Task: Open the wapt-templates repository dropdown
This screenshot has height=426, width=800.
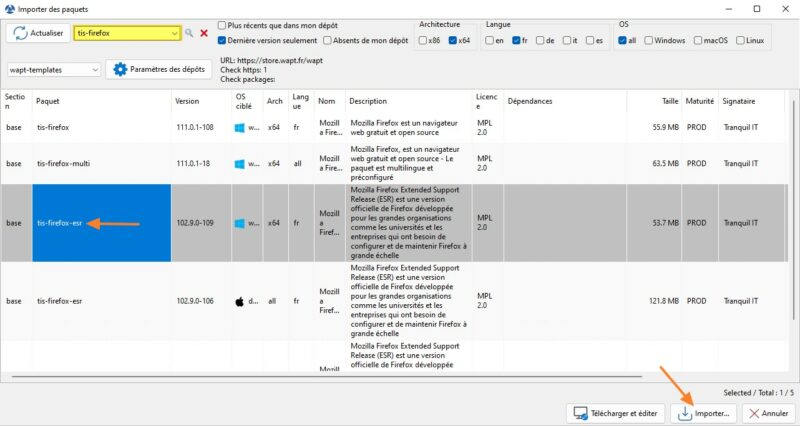Action: pos(54,70)
